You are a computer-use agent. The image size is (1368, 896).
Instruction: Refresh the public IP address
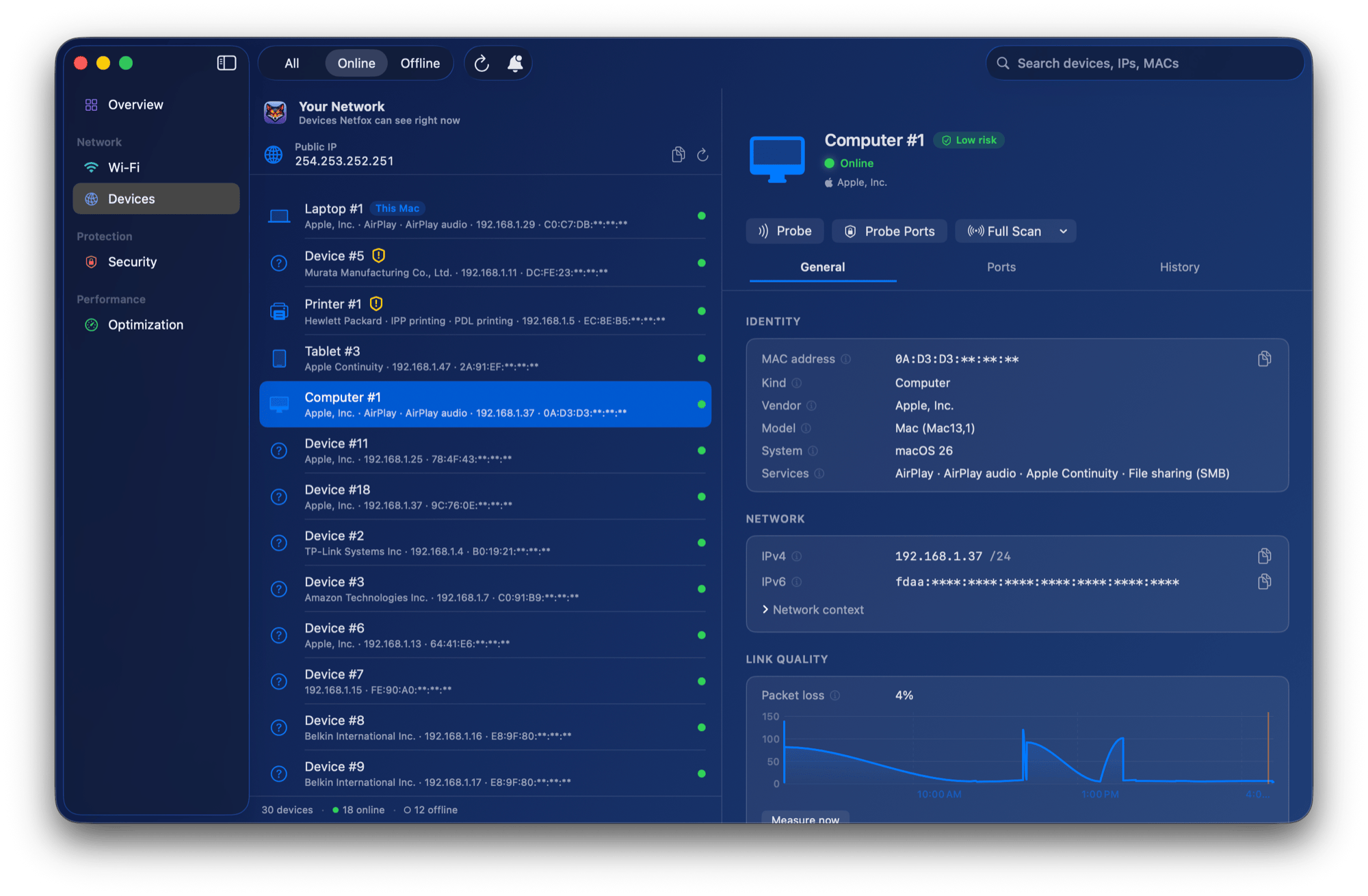coord(702,155)
